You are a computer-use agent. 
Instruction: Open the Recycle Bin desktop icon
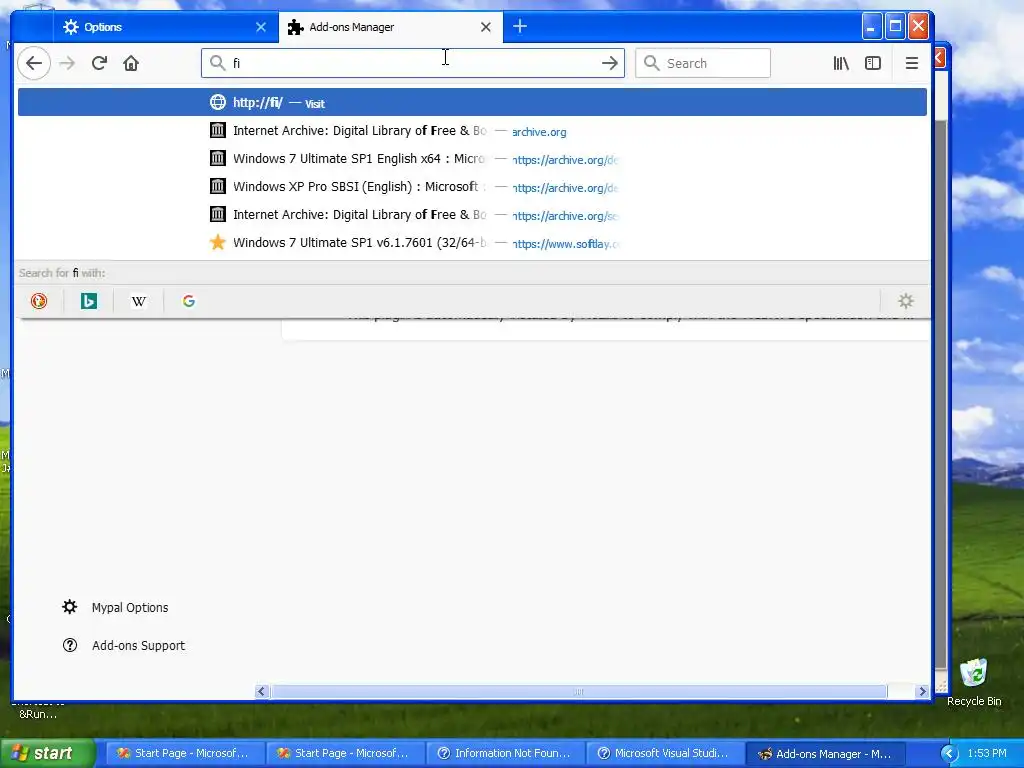click(974, 682)
